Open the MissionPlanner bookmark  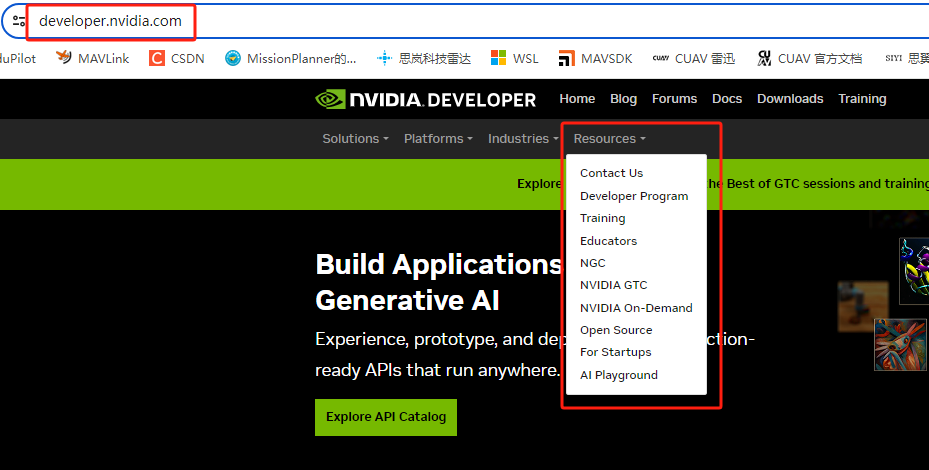291,58
